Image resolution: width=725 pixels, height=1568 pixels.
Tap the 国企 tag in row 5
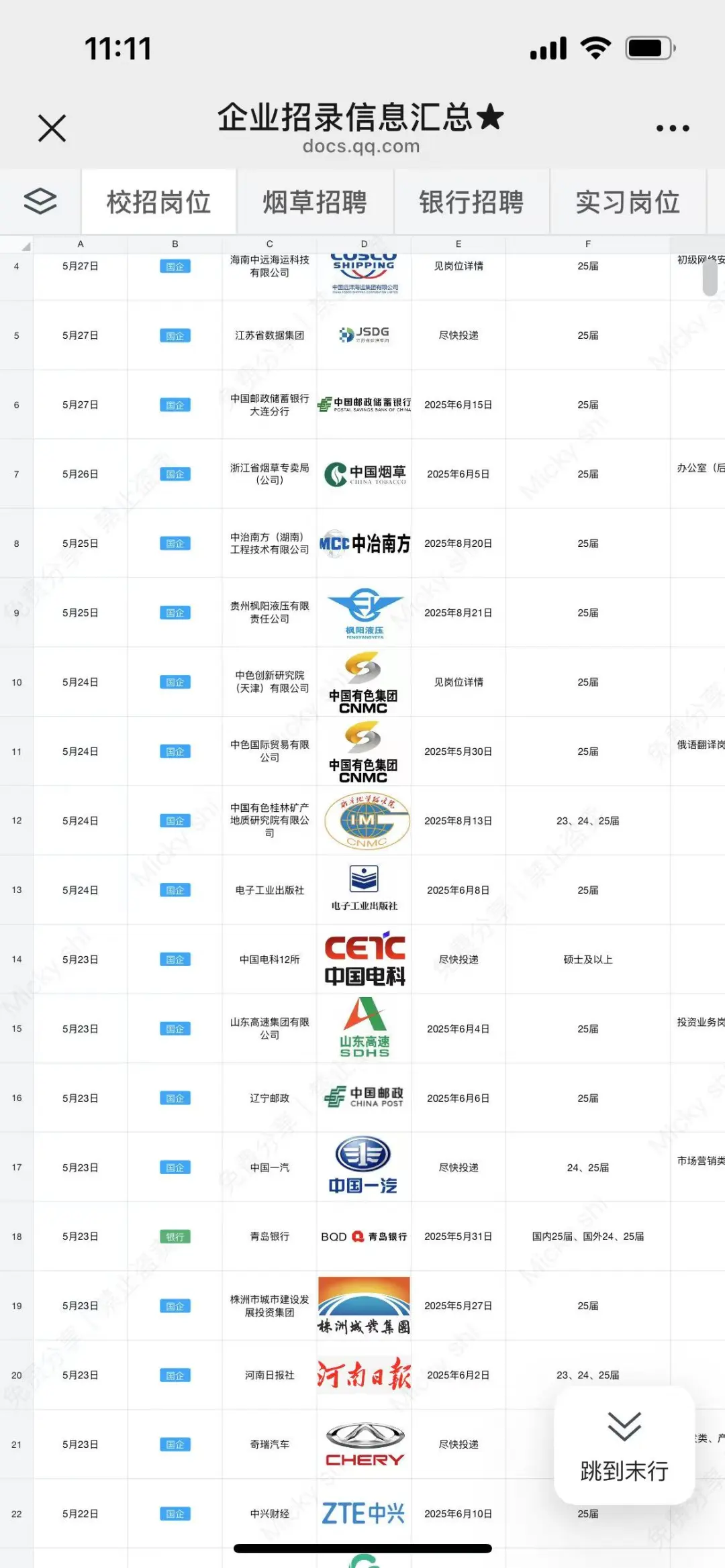(x=175, y=335)
